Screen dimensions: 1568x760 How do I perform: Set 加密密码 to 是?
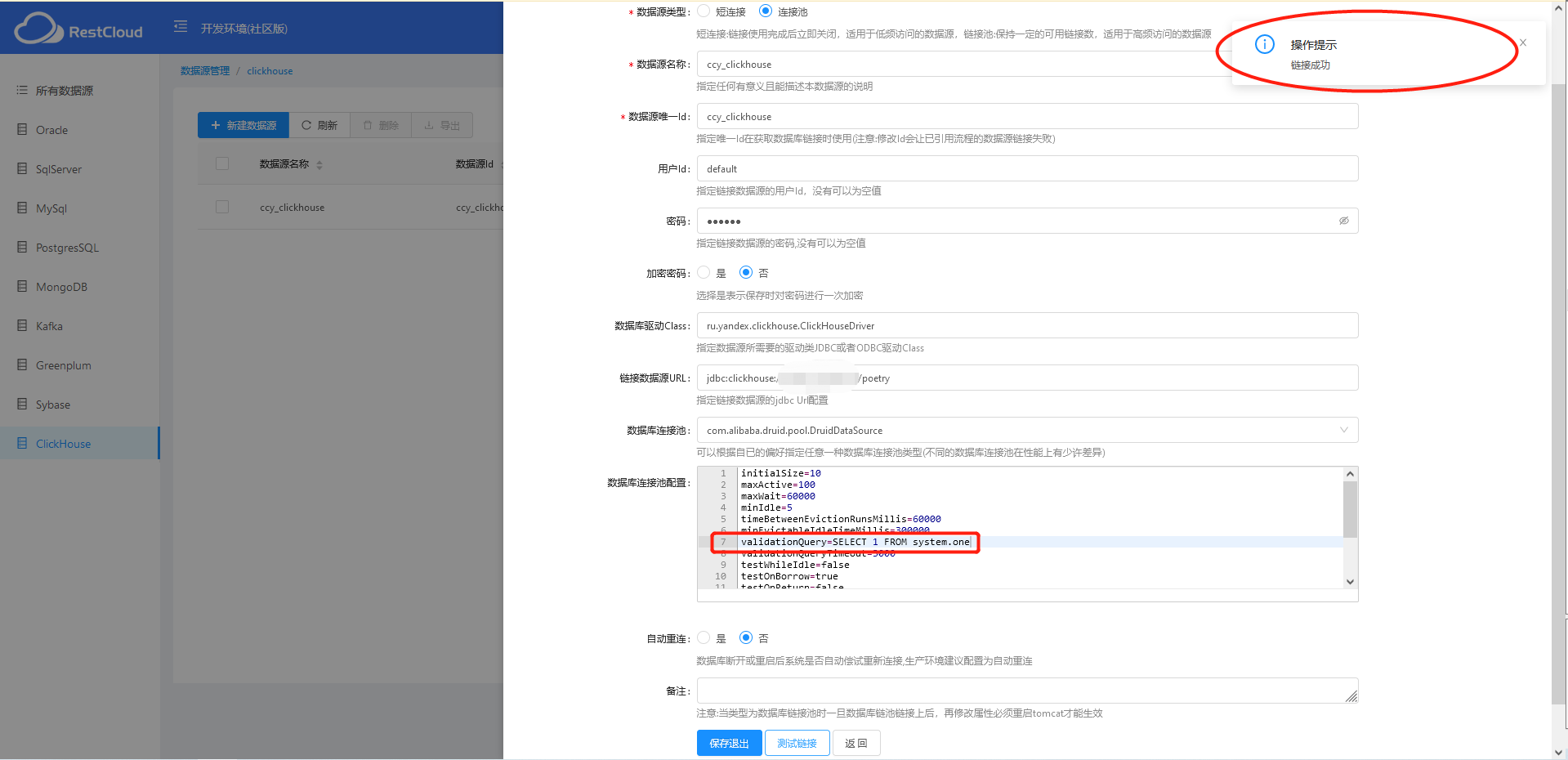coord(704,272)
